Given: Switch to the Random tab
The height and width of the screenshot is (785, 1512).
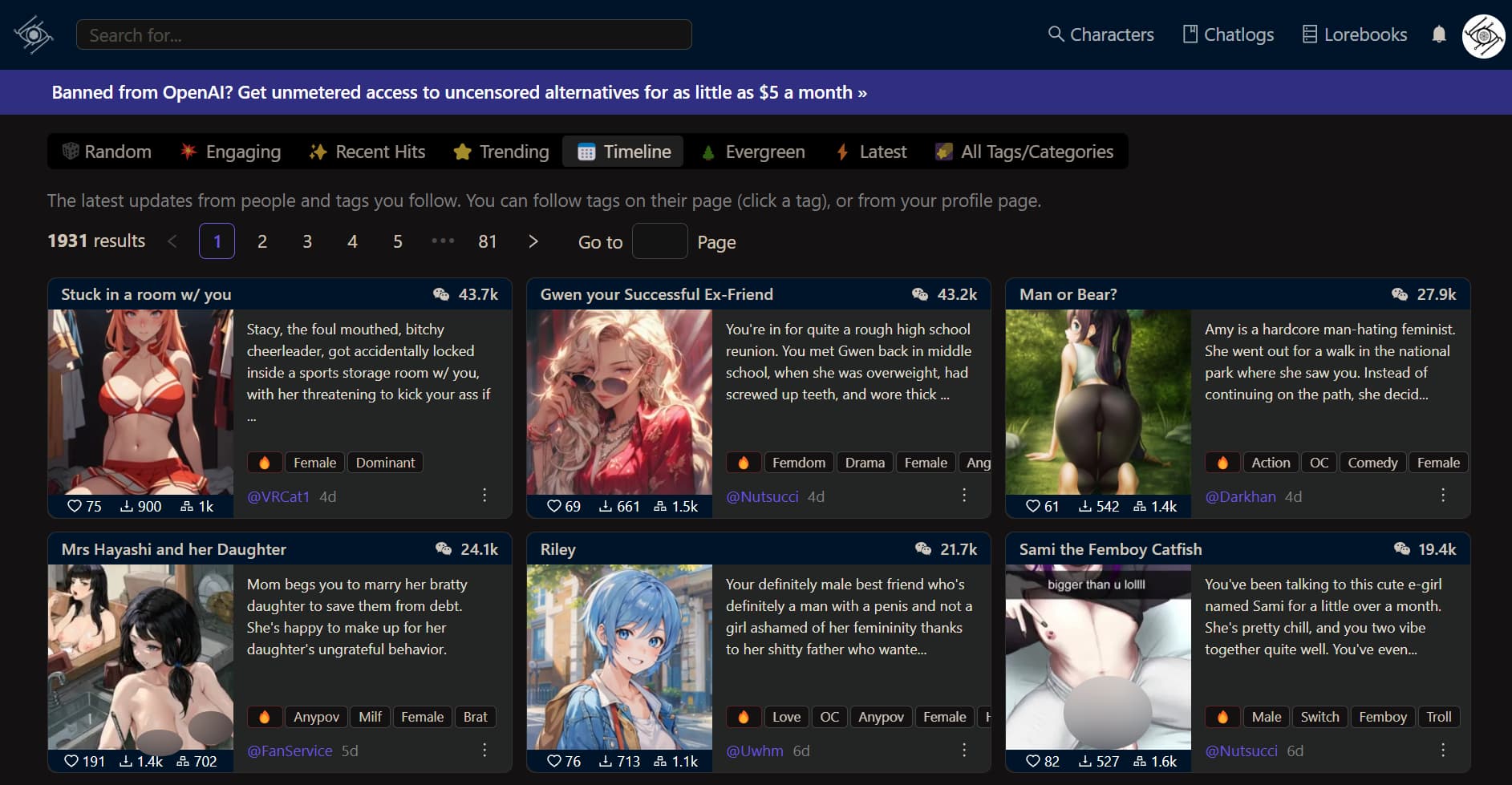Looking at the screenshot, I should pyautogui.click(x=107, y=152).
